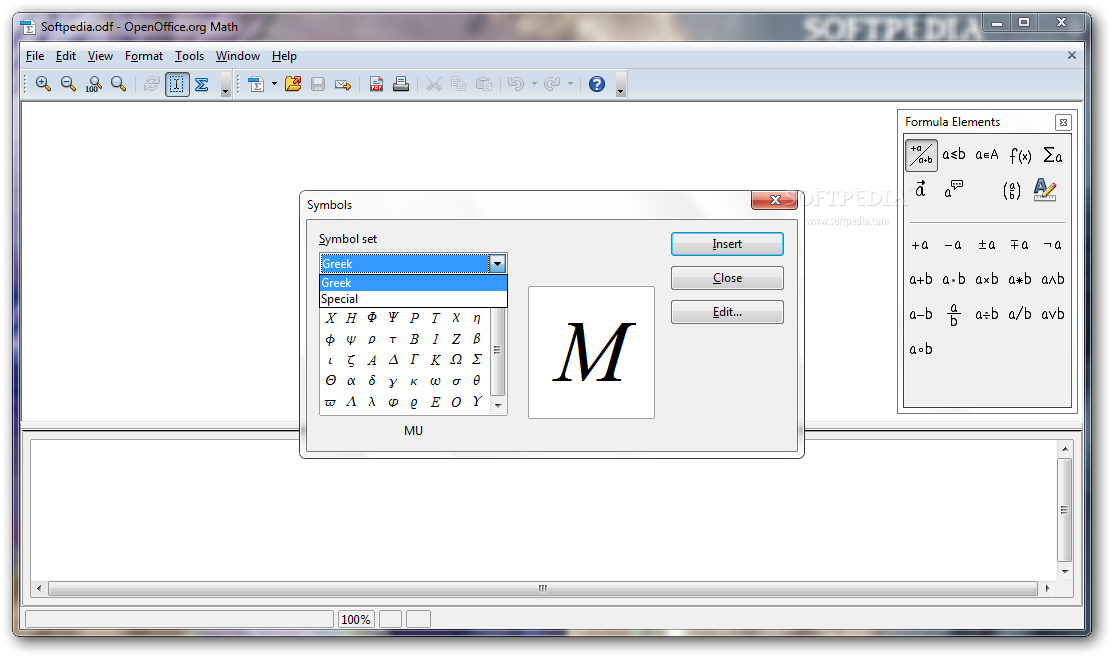The width and height of the screenshot is (1112, 657).
Task: Select Operators category (Σa)
Action: (x=1052, y=155)
